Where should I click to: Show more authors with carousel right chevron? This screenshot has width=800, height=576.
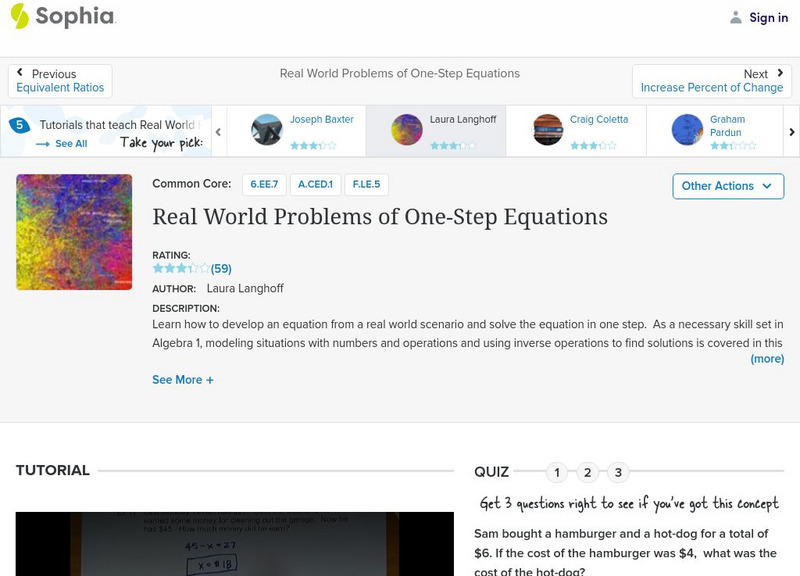791,132
